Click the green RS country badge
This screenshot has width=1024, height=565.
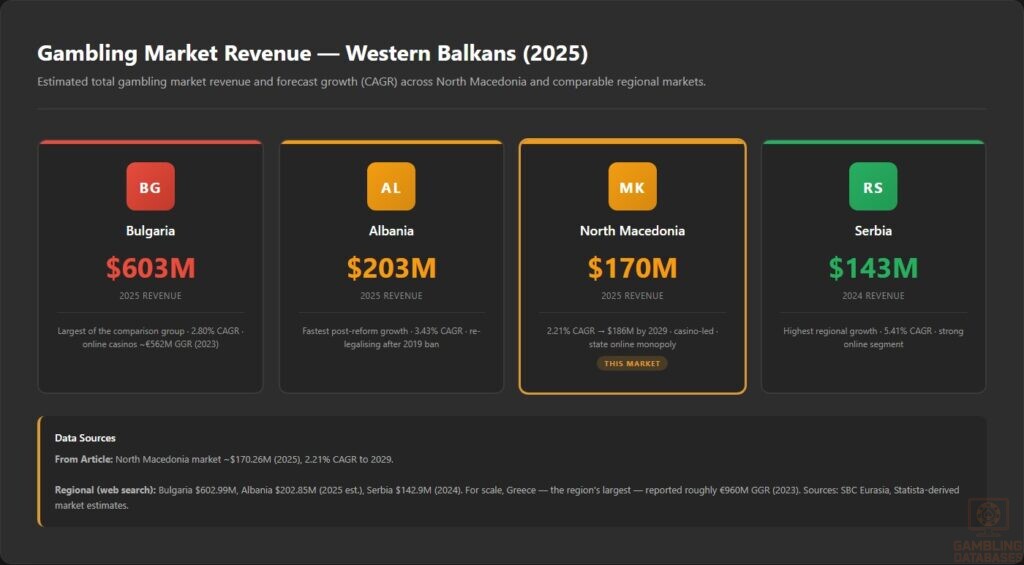873,187
